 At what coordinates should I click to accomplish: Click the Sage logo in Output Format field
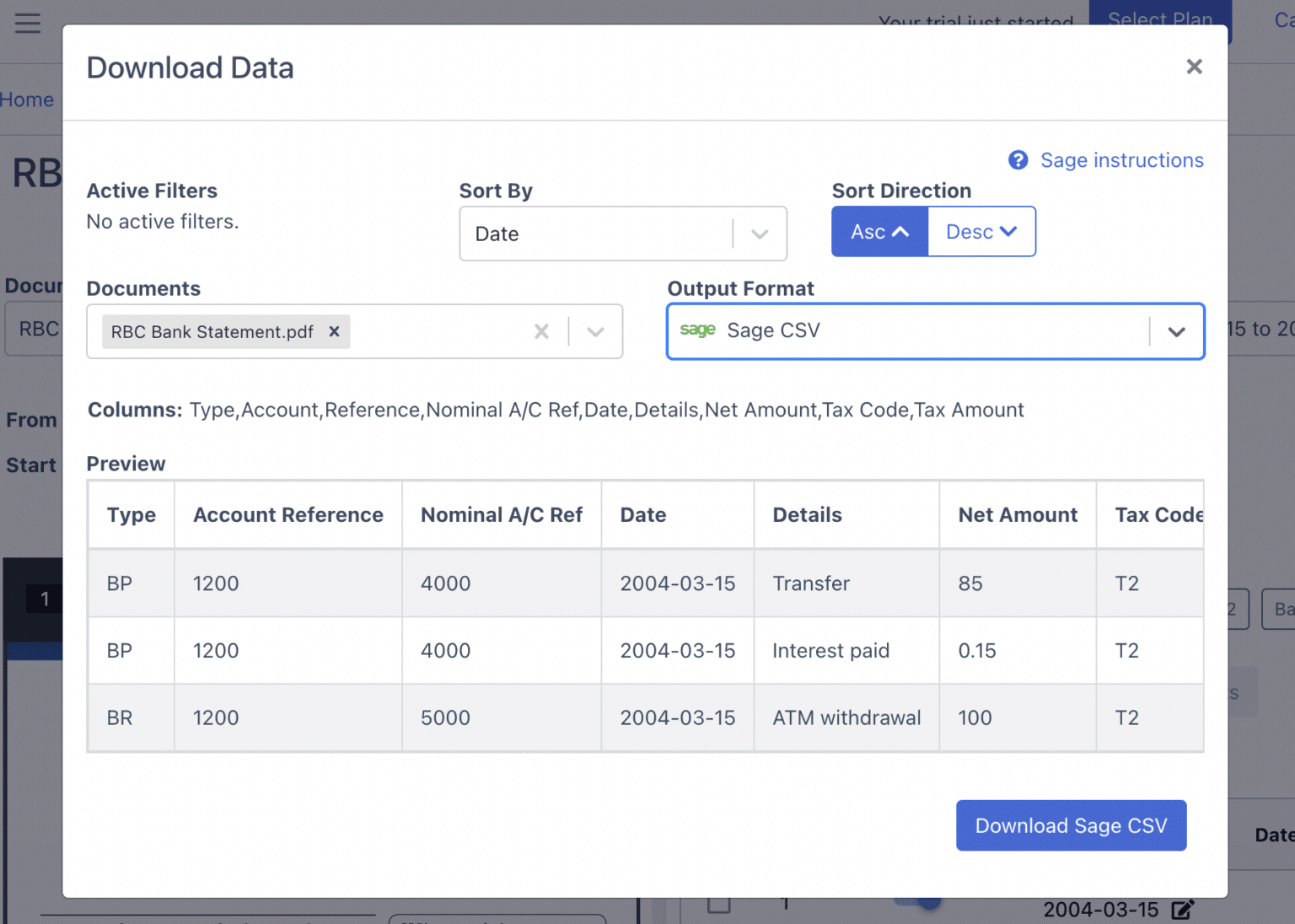[x=697, y=330]
